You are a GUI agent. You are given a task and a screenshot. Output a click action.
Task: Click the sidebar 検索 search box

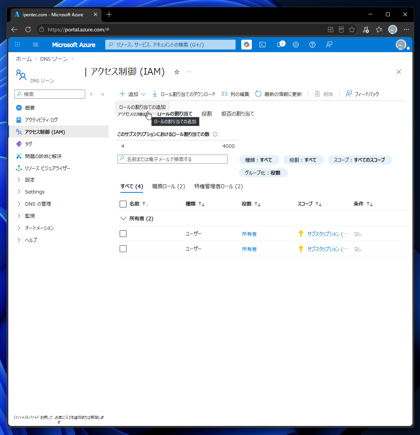point(50,94)
